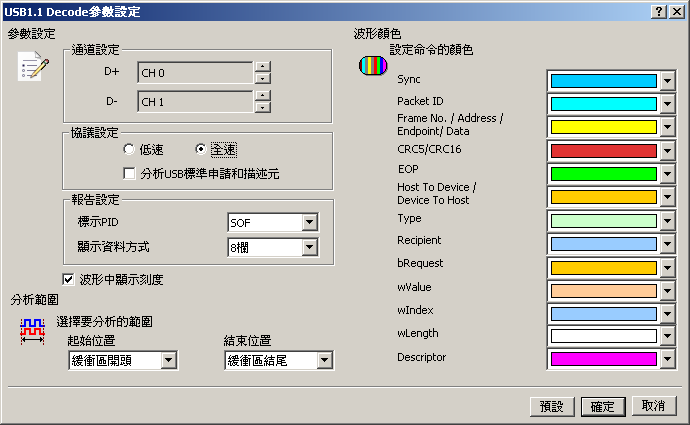Open the Recipient color dropdown arrow

click(x=668, y=244)
